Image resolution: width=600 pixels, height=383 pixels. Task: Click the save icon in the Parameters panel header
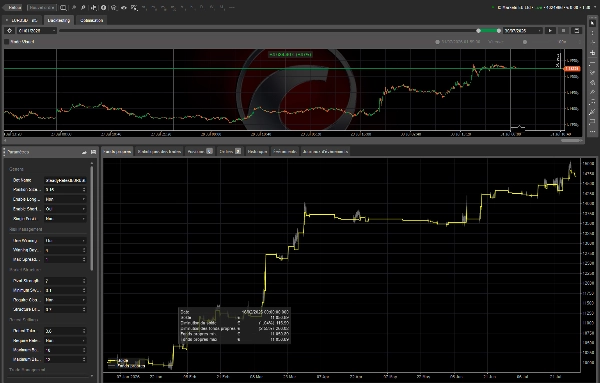93,152
